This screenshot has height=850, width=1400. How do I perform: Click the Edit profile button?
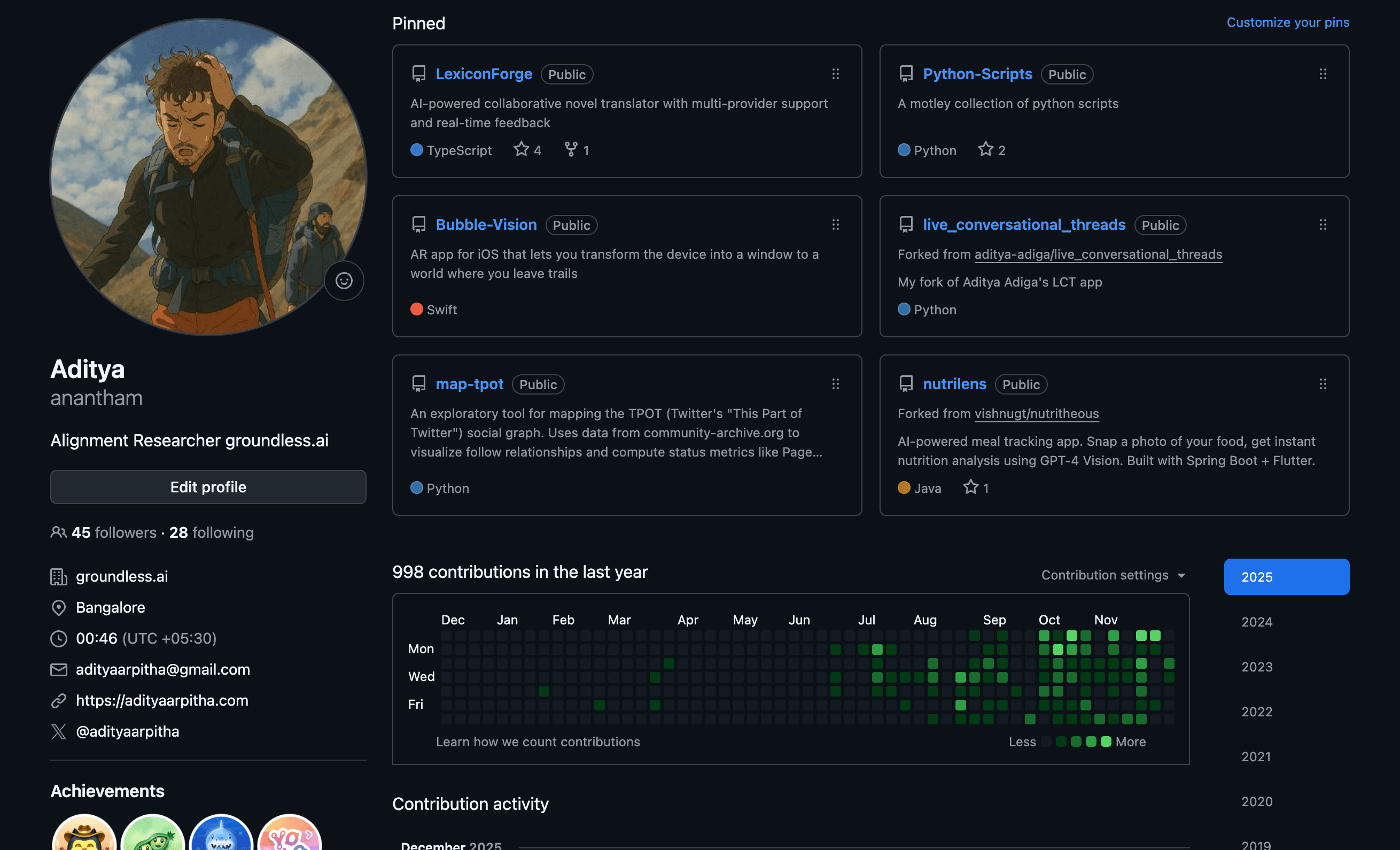tap(208, 486)
